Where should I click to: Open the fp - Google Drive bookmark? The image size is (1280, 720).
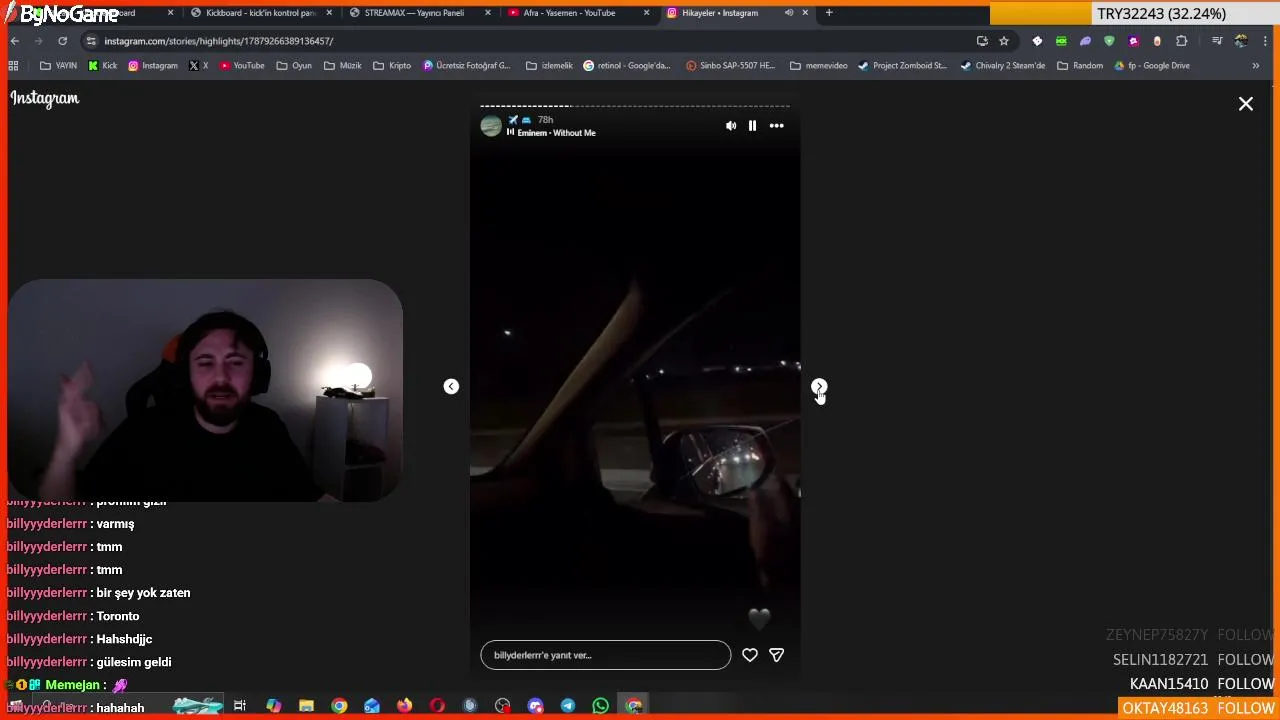point(1152,66)
